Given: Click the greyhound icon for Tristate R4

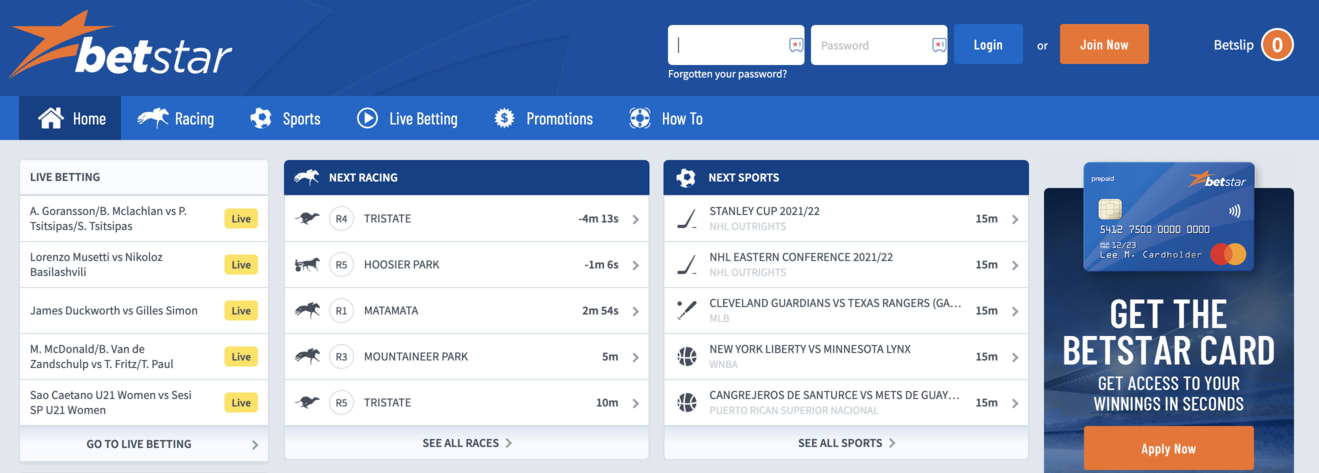Looking at the screenshot, I should point(307,219).
